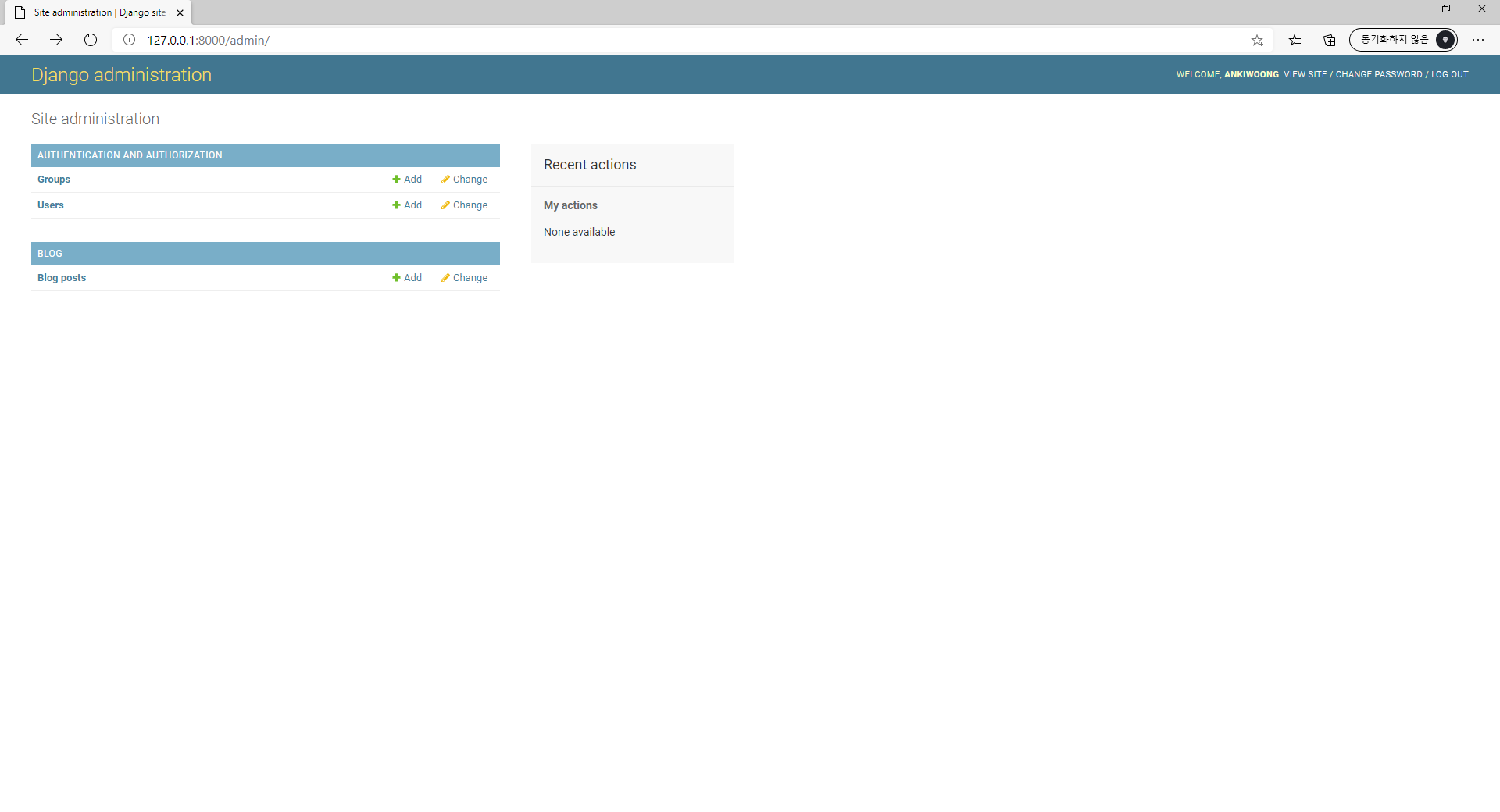
Task: Open the favorites list icon
Action: click(x=1295, y=40)
